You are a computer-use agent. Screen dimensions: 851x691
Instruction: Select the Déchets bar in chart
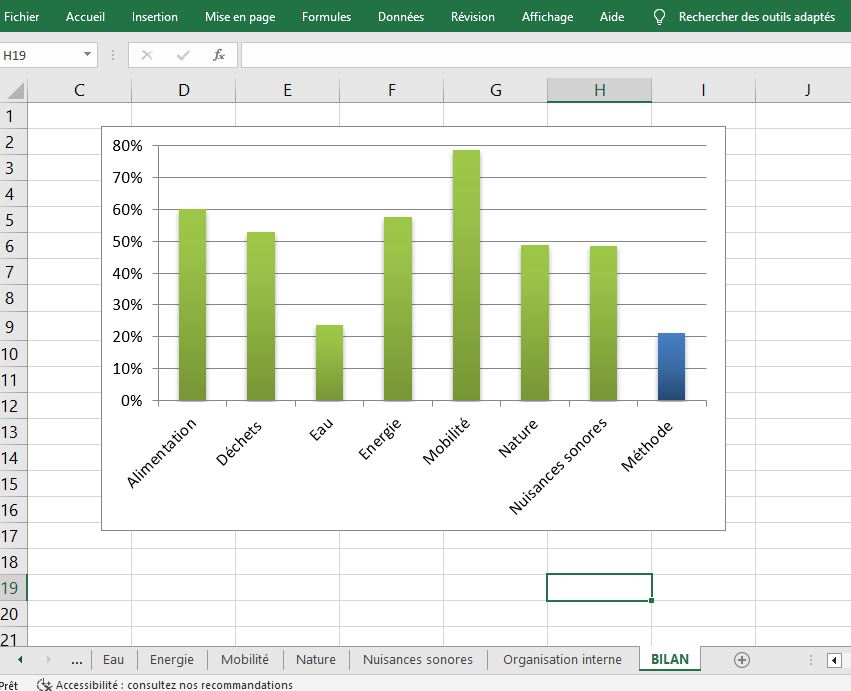click(261, 316)
